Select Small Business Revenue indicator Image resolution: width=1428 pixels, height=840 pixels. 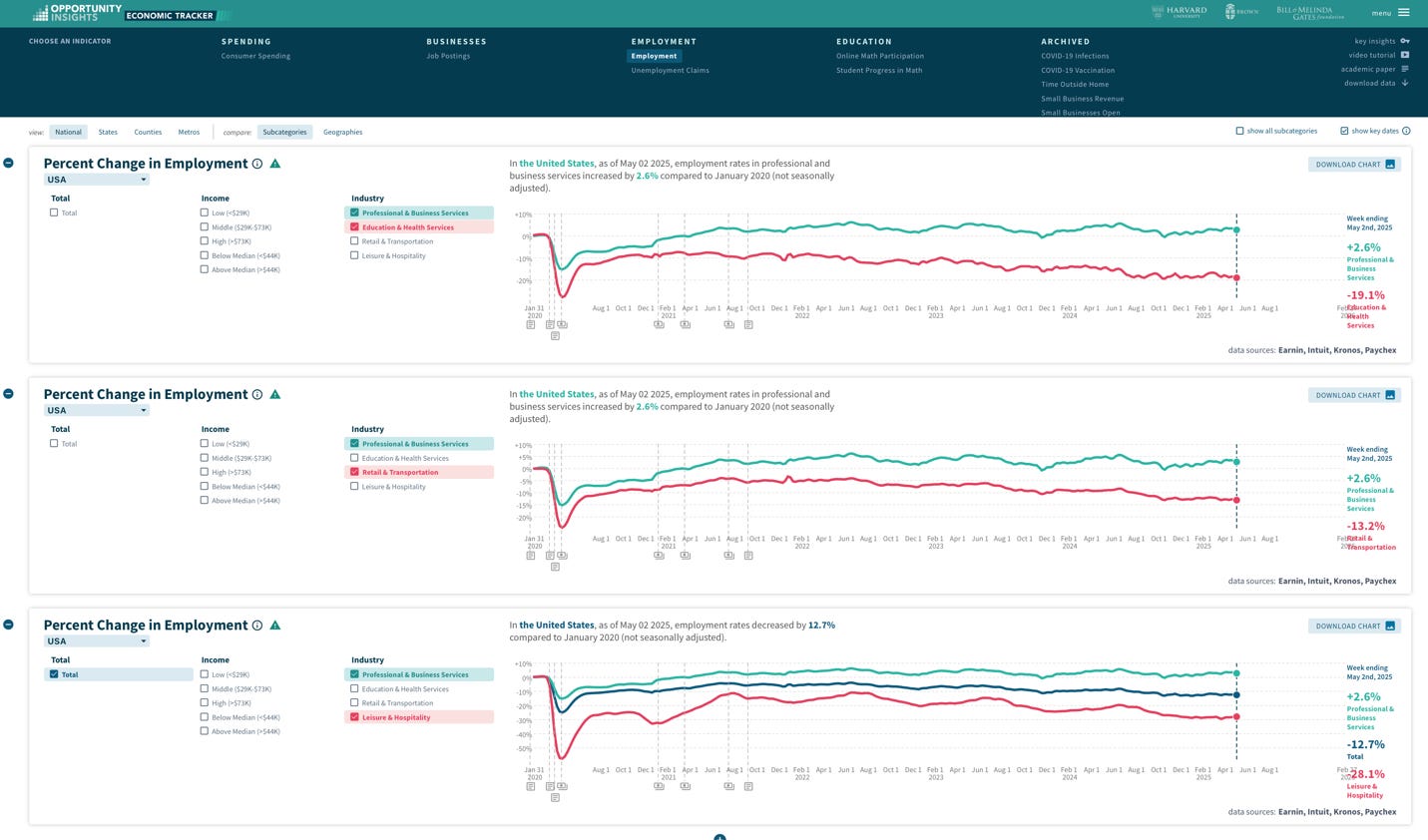[1083, 99]
